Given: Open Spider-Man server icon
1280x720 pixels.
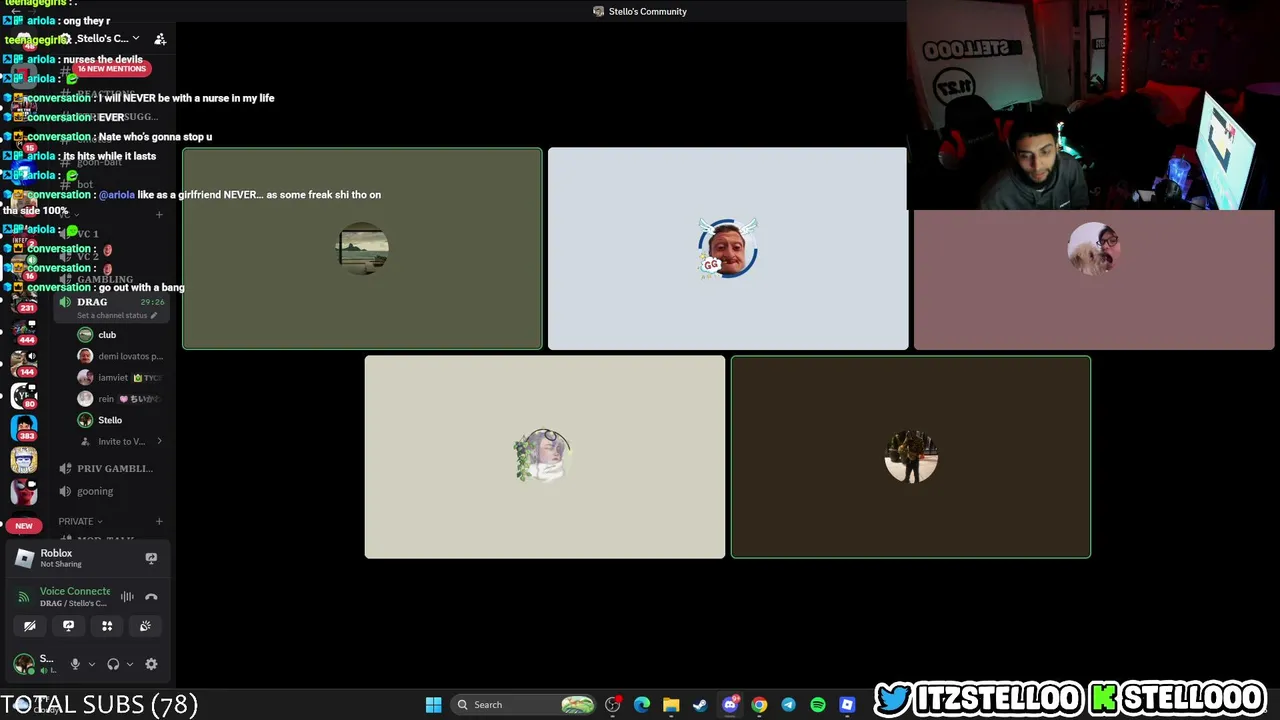Looking at the screenshot, I should click(24, 492).
